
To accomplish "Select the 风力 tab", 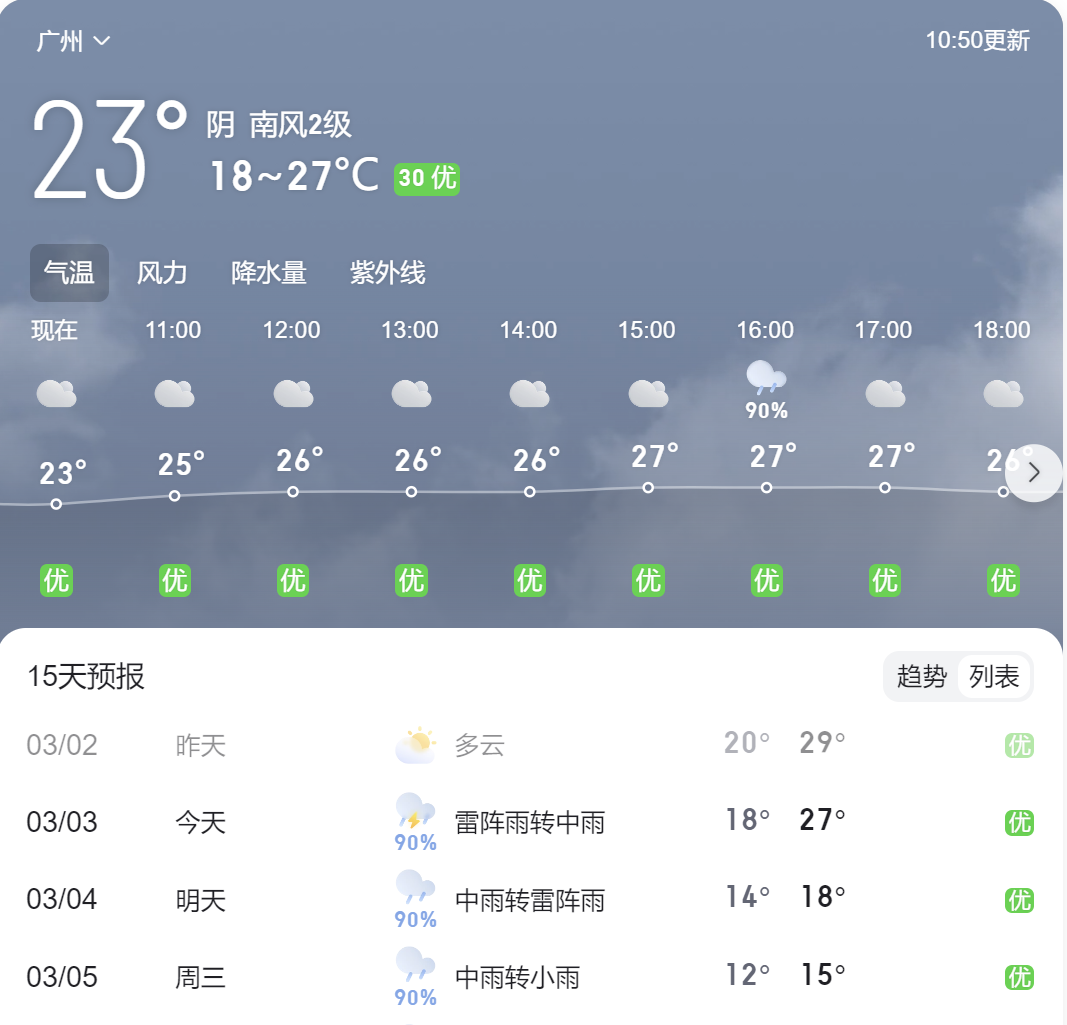I will coord(162,273).
